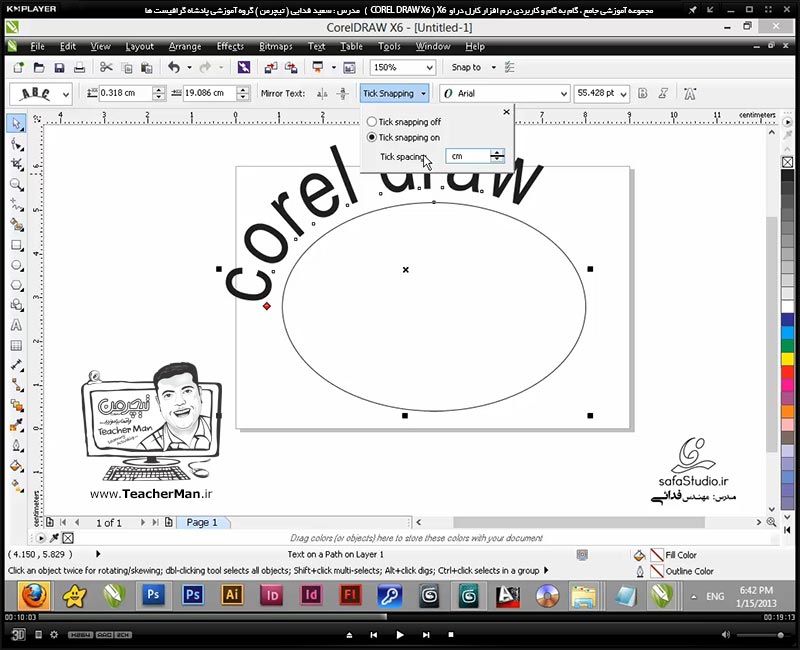This screenshot has width=800, height=650.
Task: Expand the Snap to dropdown
Action: pyautogui.click(x=494, y=67)
